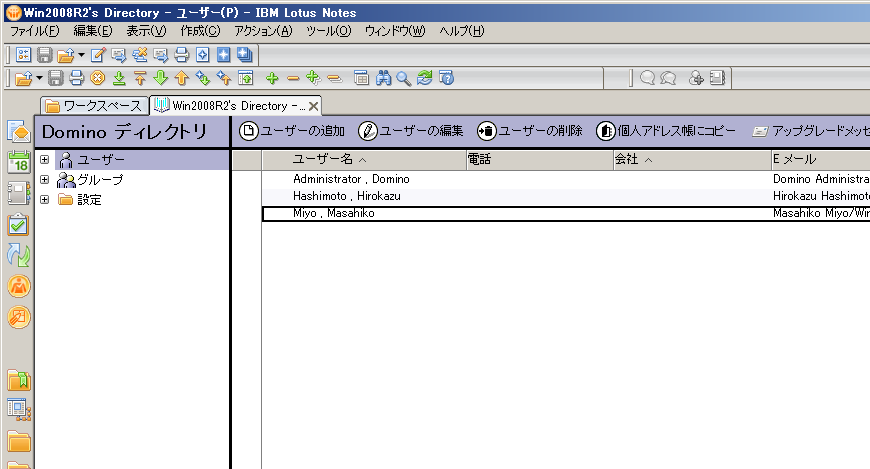
Task: Click the E メール column header
Action: tap(821, 160)
